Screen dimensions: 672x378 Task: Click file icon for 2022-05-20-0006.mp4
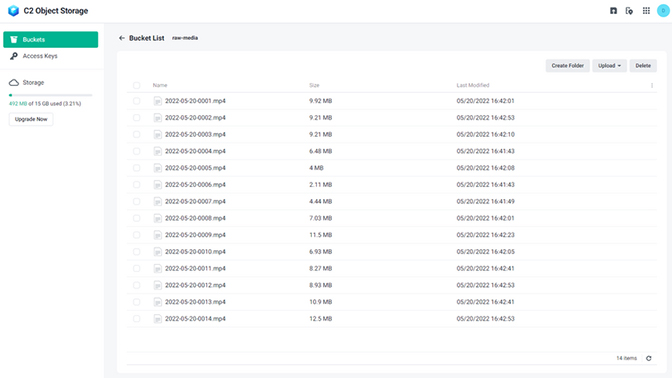(x=158, y=185)
